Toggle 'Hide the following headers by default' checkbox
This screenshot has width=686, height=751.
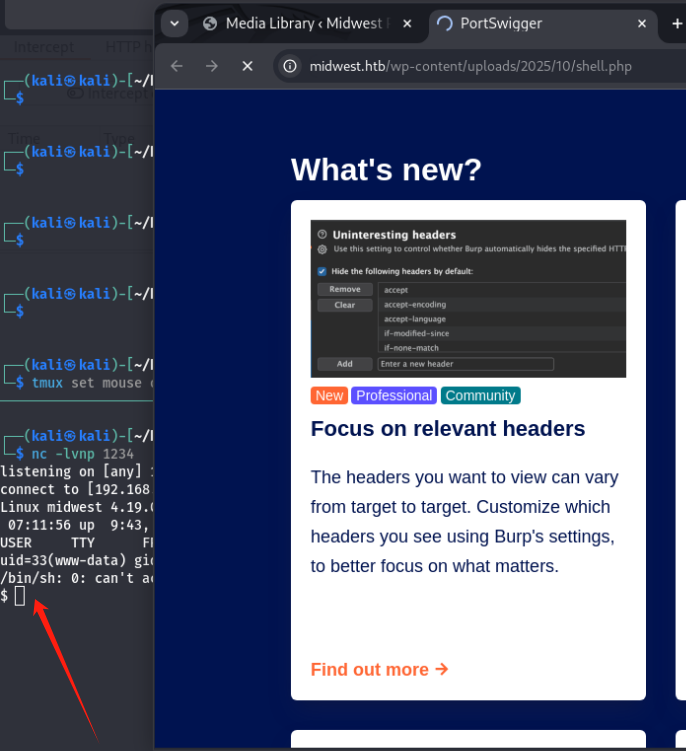322,271
